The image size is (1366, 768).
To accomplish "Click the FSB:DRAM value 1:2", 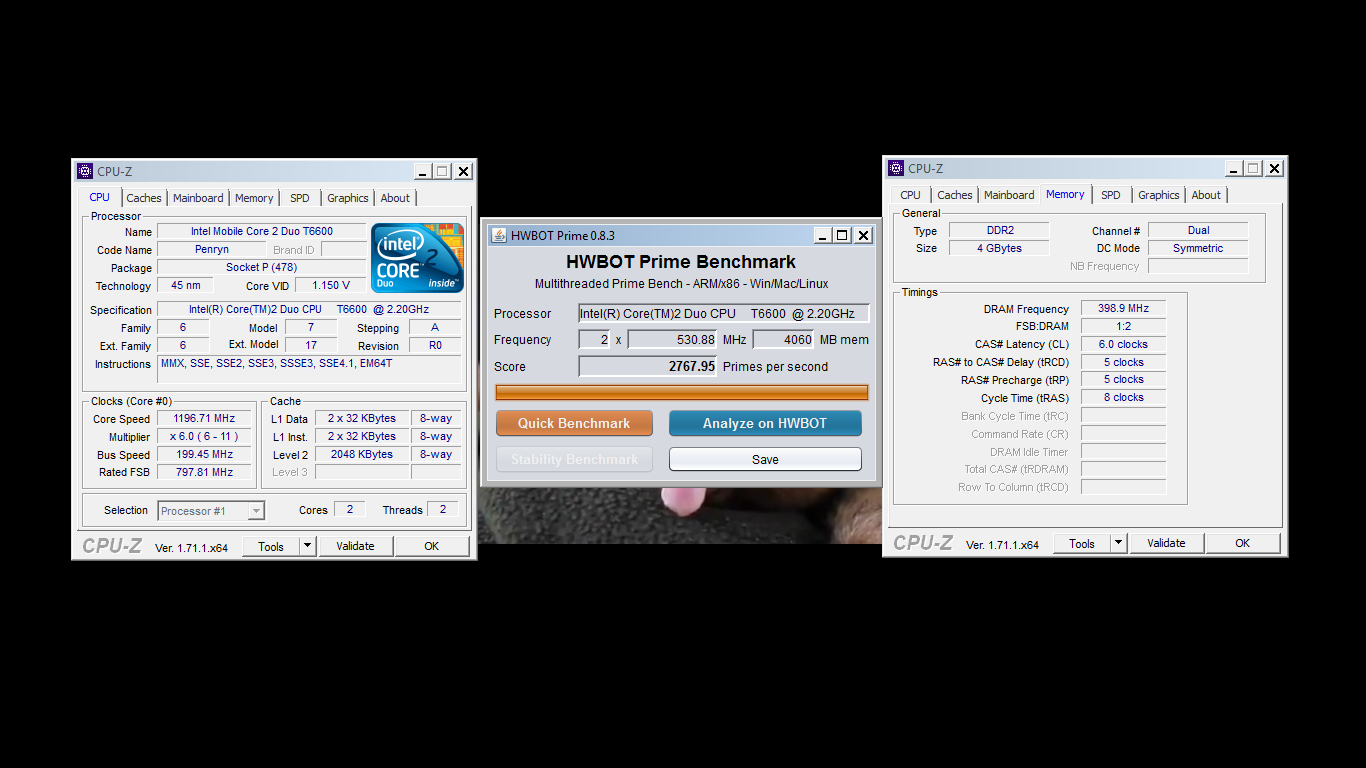I will (1123, 327).
